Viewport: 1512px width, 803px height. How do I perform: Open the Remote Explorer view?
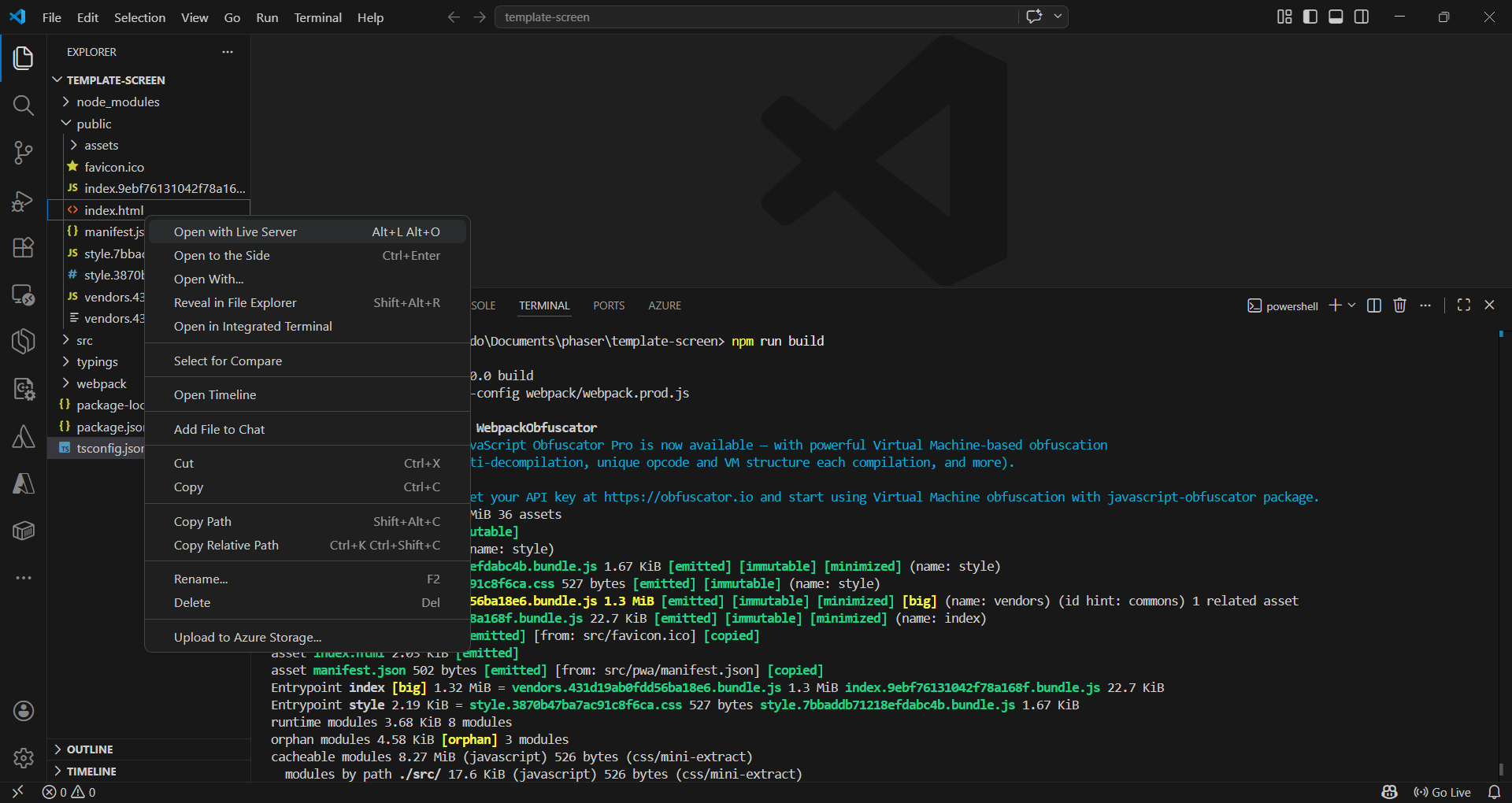[24, 295]
